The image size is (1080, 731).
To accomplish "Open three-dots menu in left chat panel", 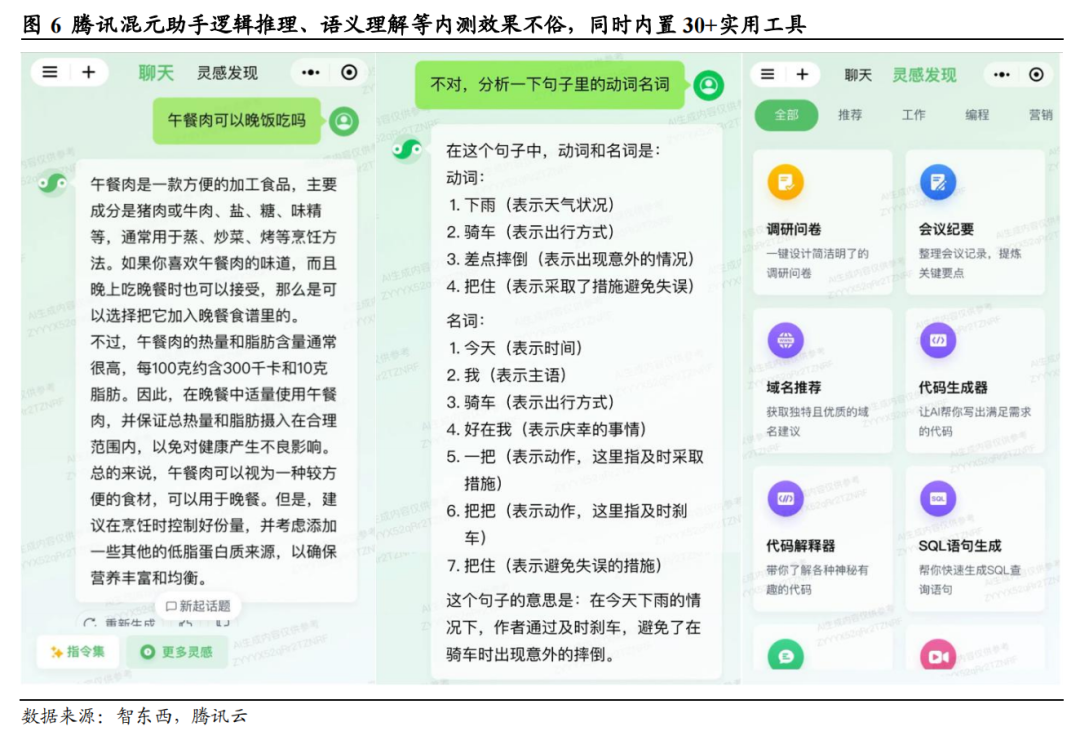I will point(311,72).
